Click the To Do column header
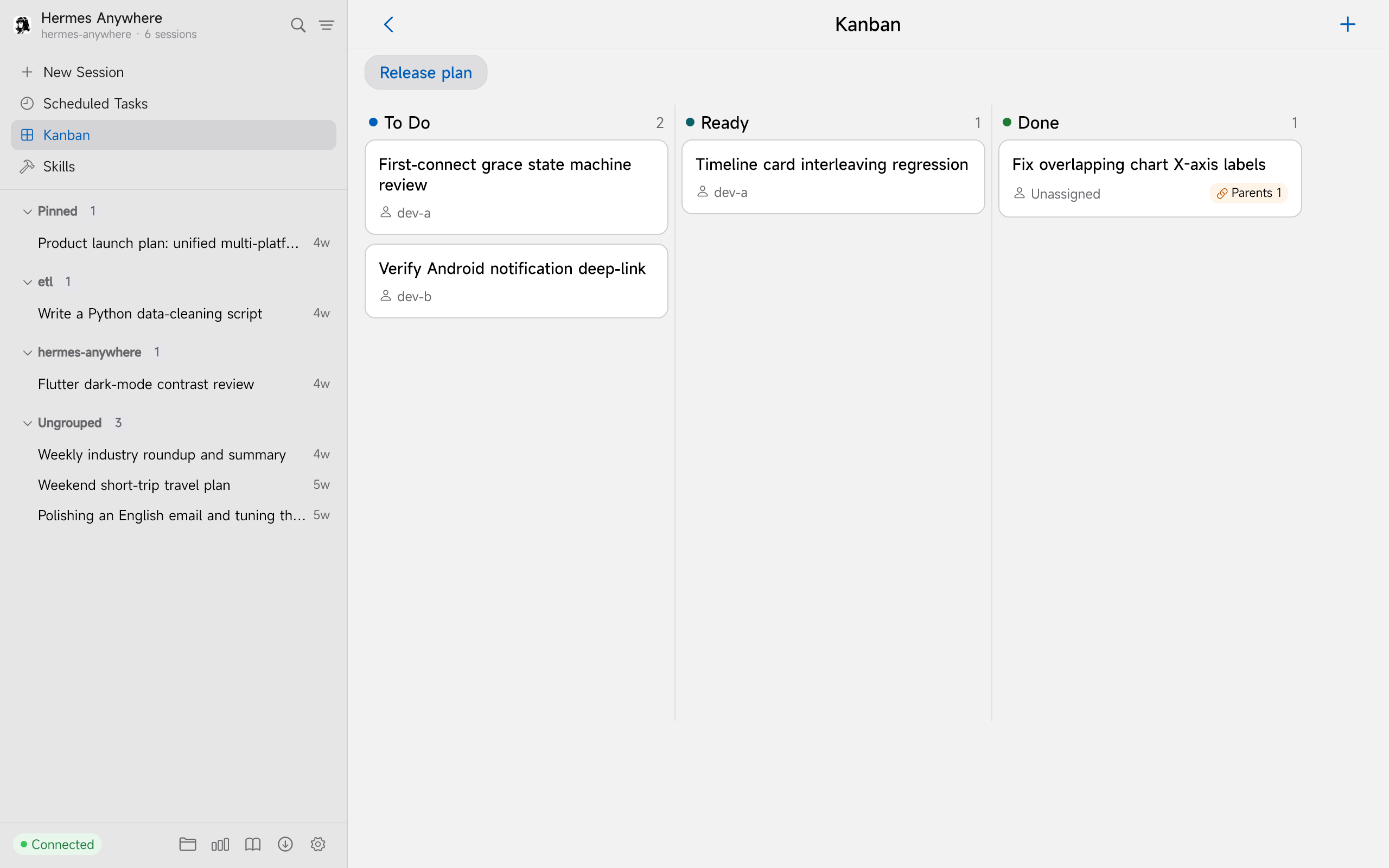The height and width of the screenshot is (868, 1389). click(x=516, y=122)
